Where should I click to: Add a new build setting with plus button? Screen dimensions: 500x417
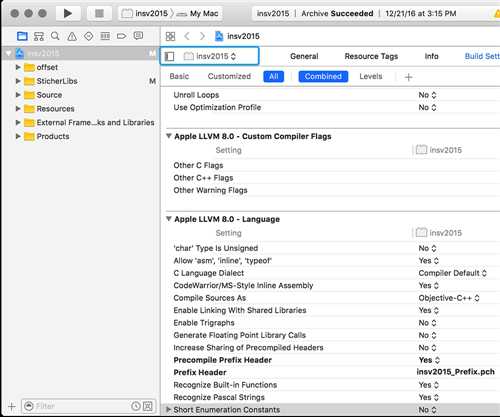coord(408,77)
